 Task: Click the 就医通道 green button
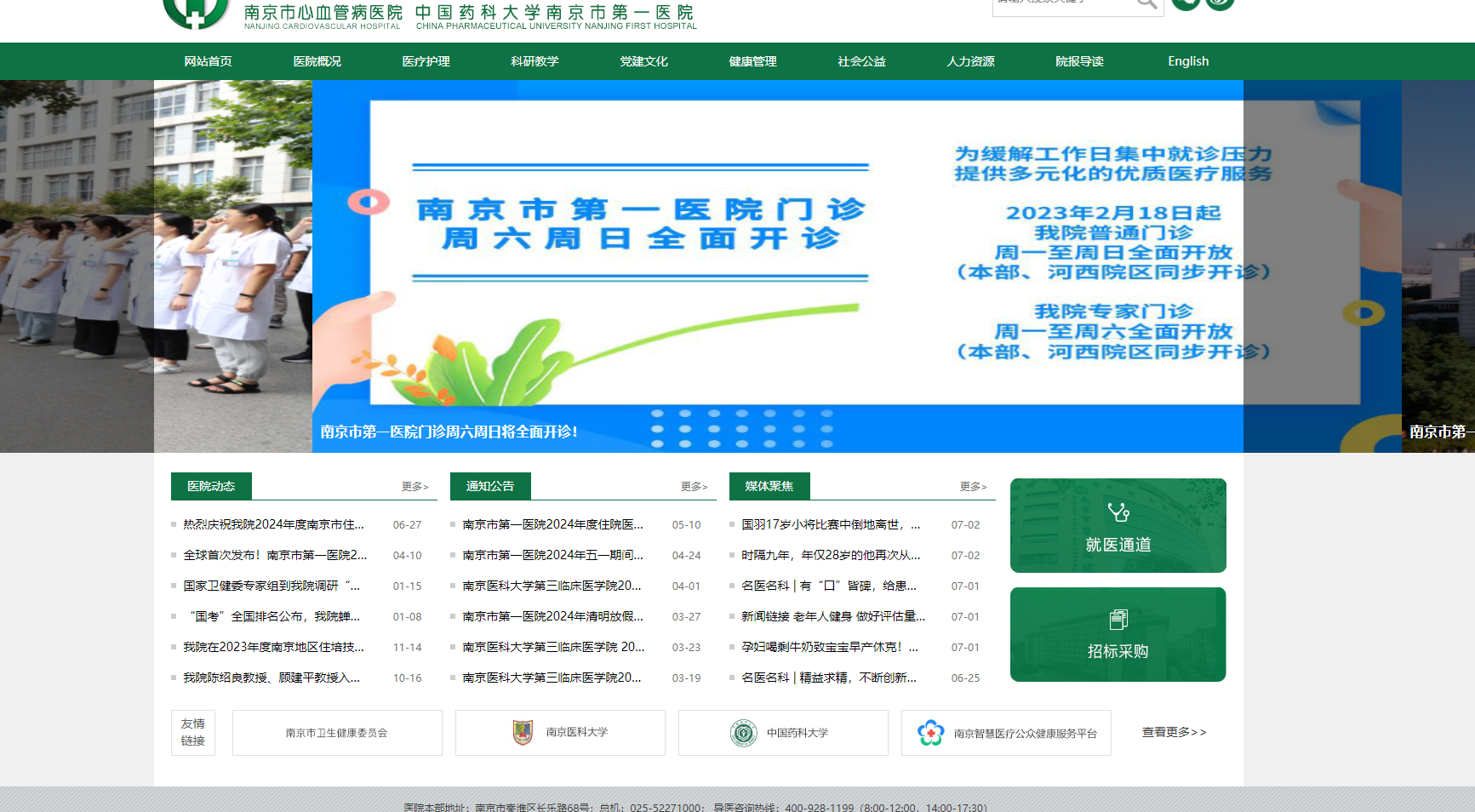(1118, 525)
